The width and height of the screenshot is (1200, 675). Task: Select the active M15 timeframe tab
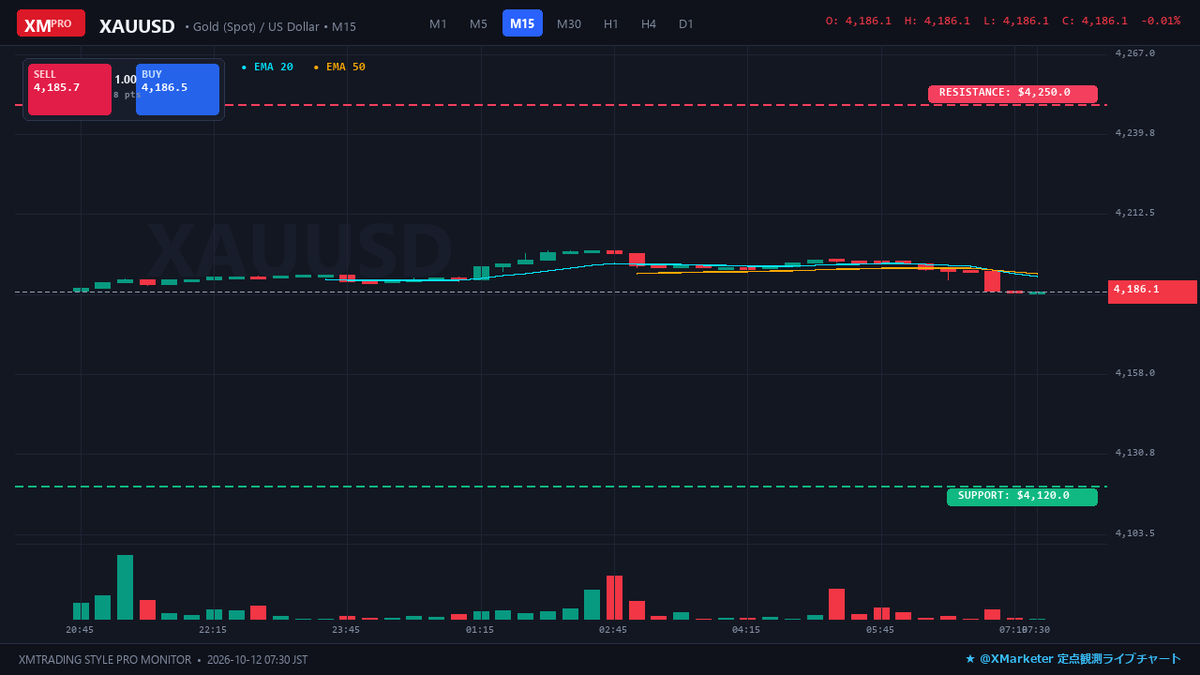pos(522,23)
